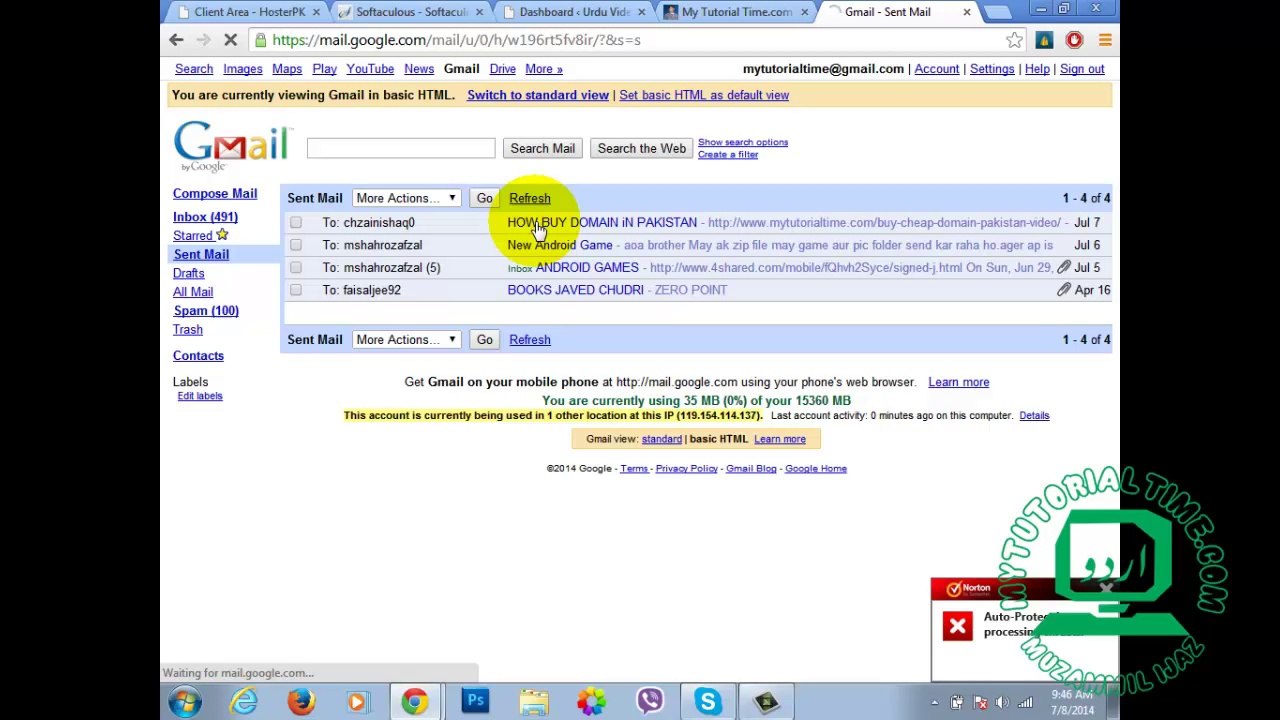Open media player taskbar icon
Viewport: 1280px width, 720px height.
358,702
